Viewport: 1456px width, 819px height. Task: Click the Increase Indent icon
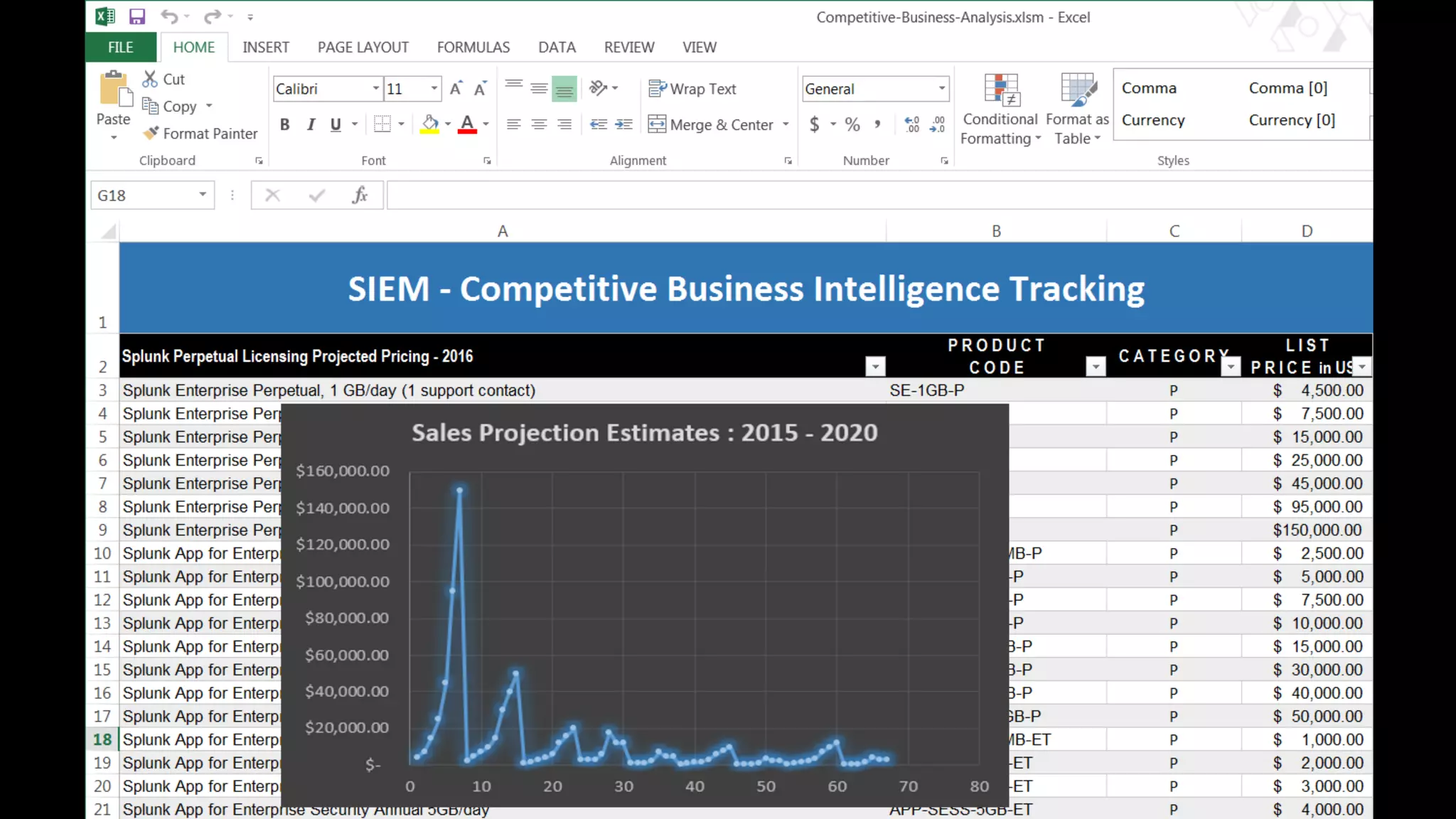[623, 124]
